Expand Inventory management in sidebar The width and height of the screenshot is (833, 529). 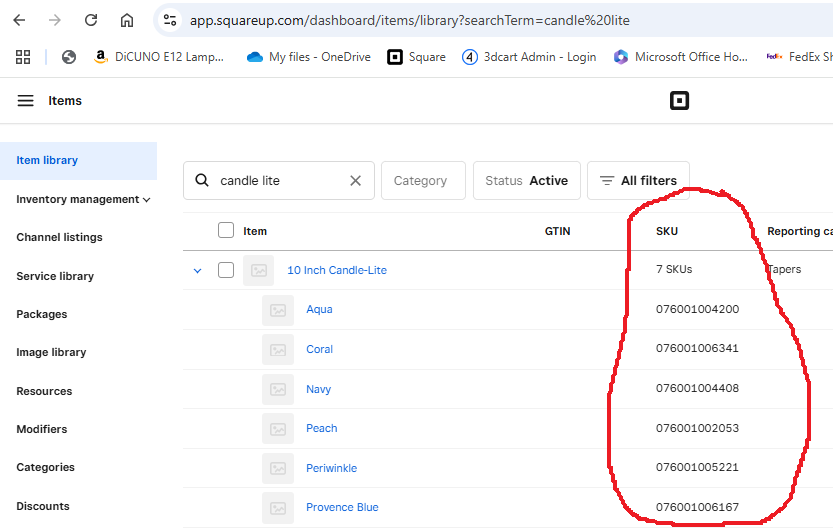pyautogui.click(x=83, y=199)
